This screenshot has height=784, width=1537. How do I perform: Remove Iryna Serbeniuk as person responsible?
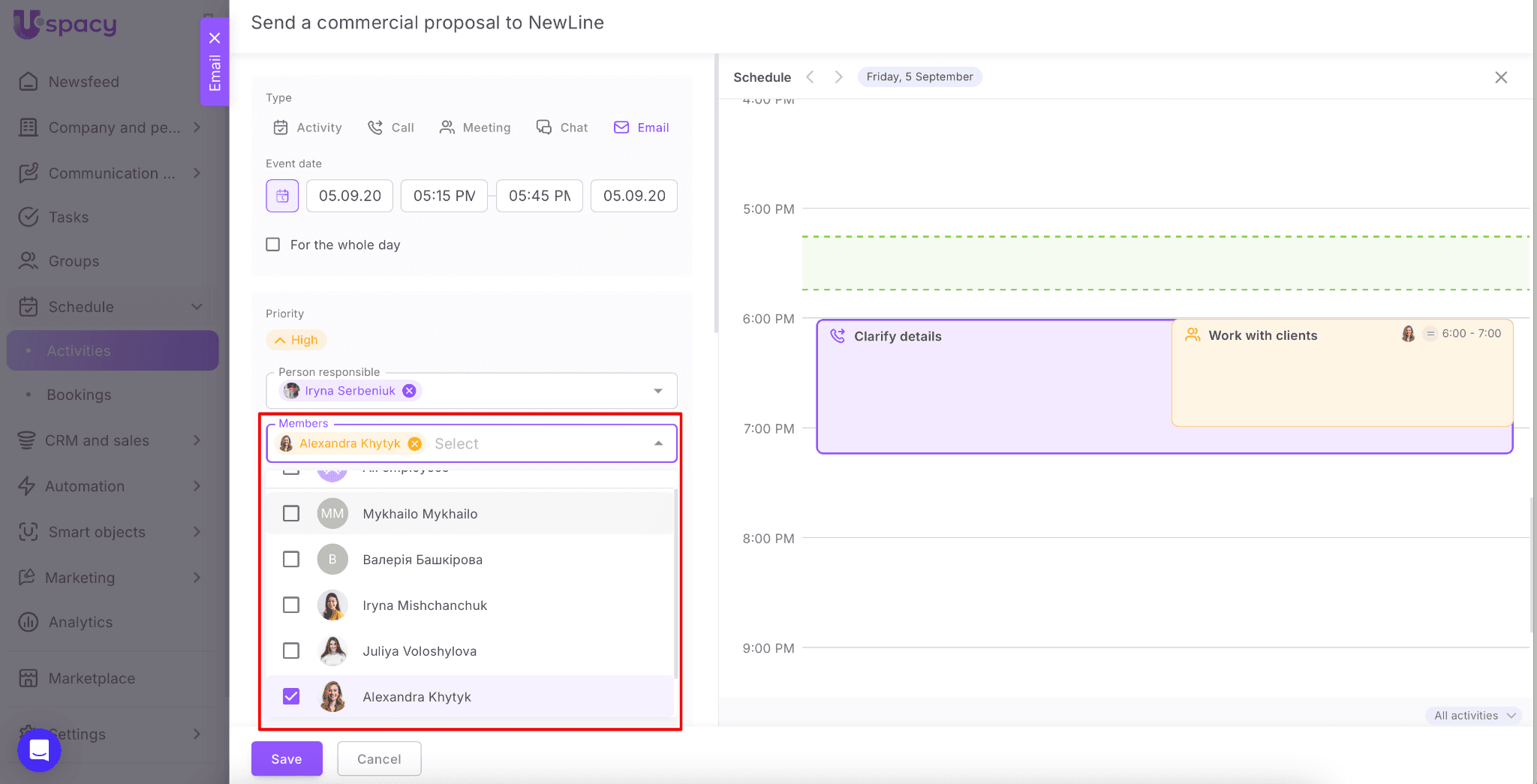coord(409,391)
